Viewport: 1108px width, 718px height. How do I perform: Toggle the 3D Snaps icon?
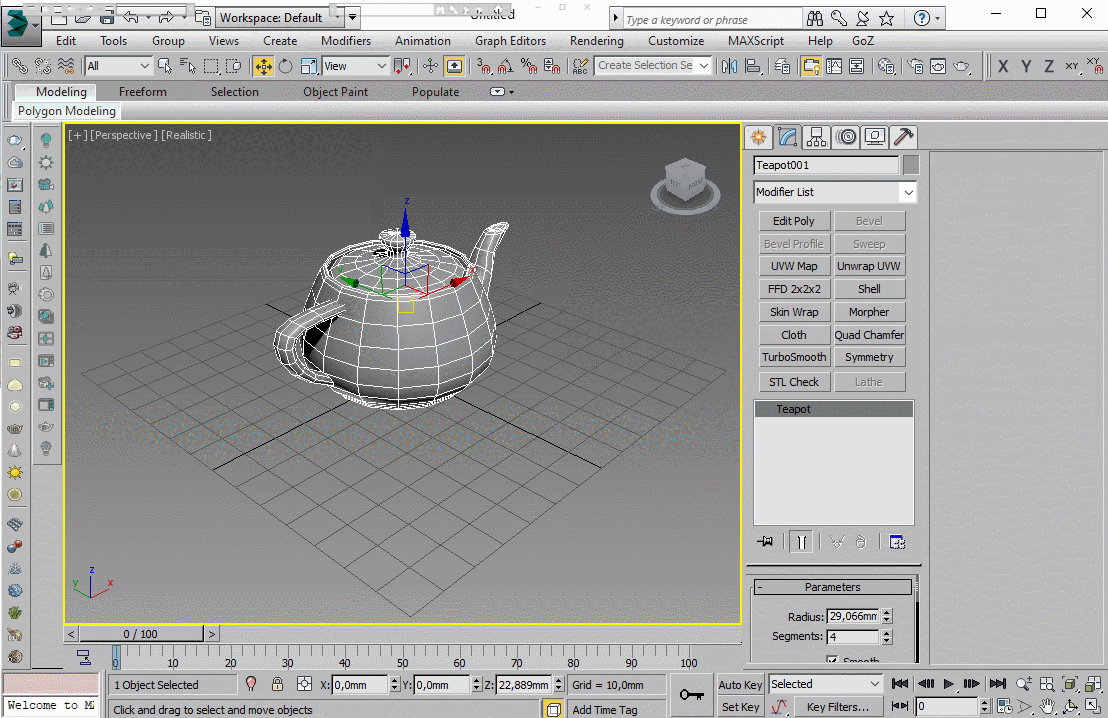point(484,66)
